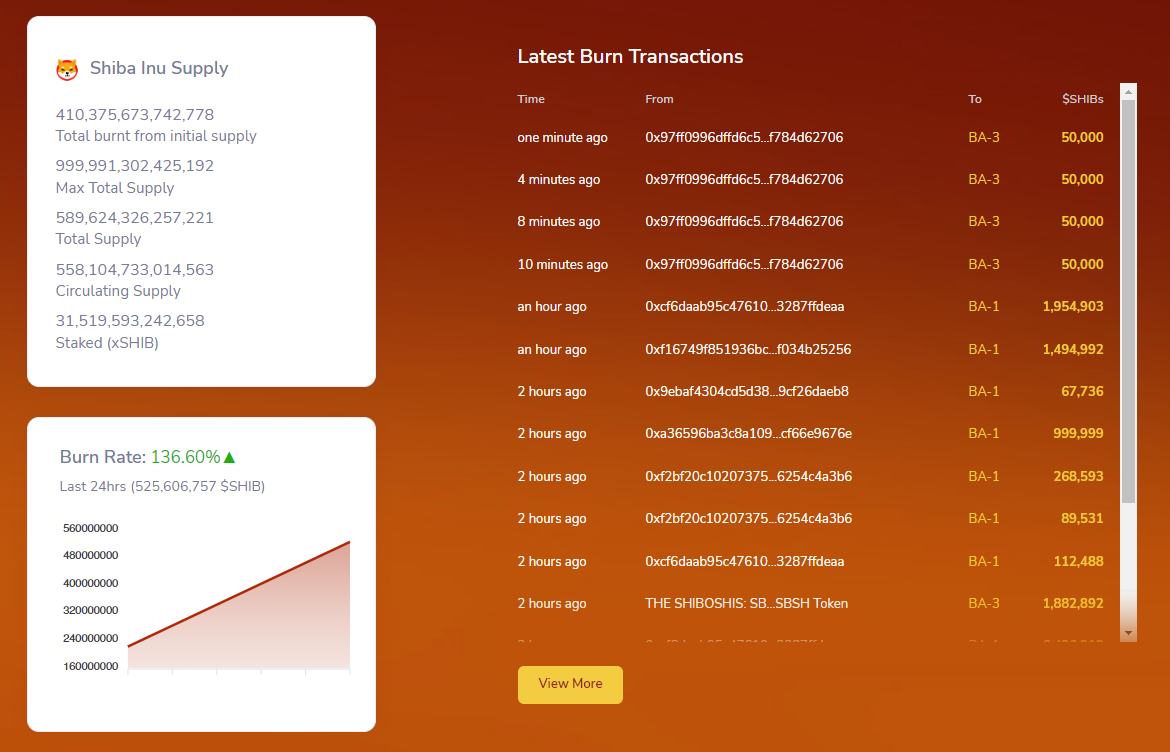Click the 400000000 chart axis label
The image size is (1170, 752).
91,583
